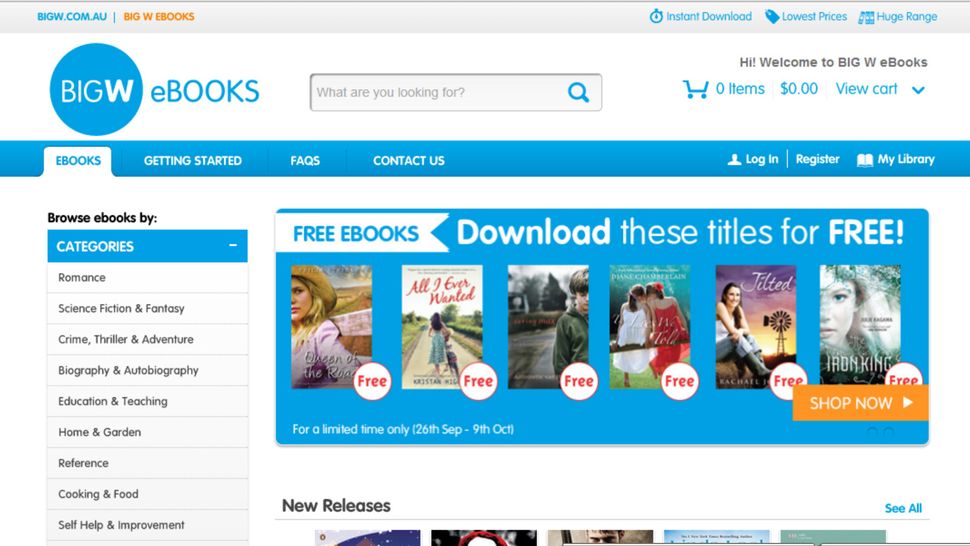Browse the Reference category
970x546 pixels.
[x=147, y=463]
